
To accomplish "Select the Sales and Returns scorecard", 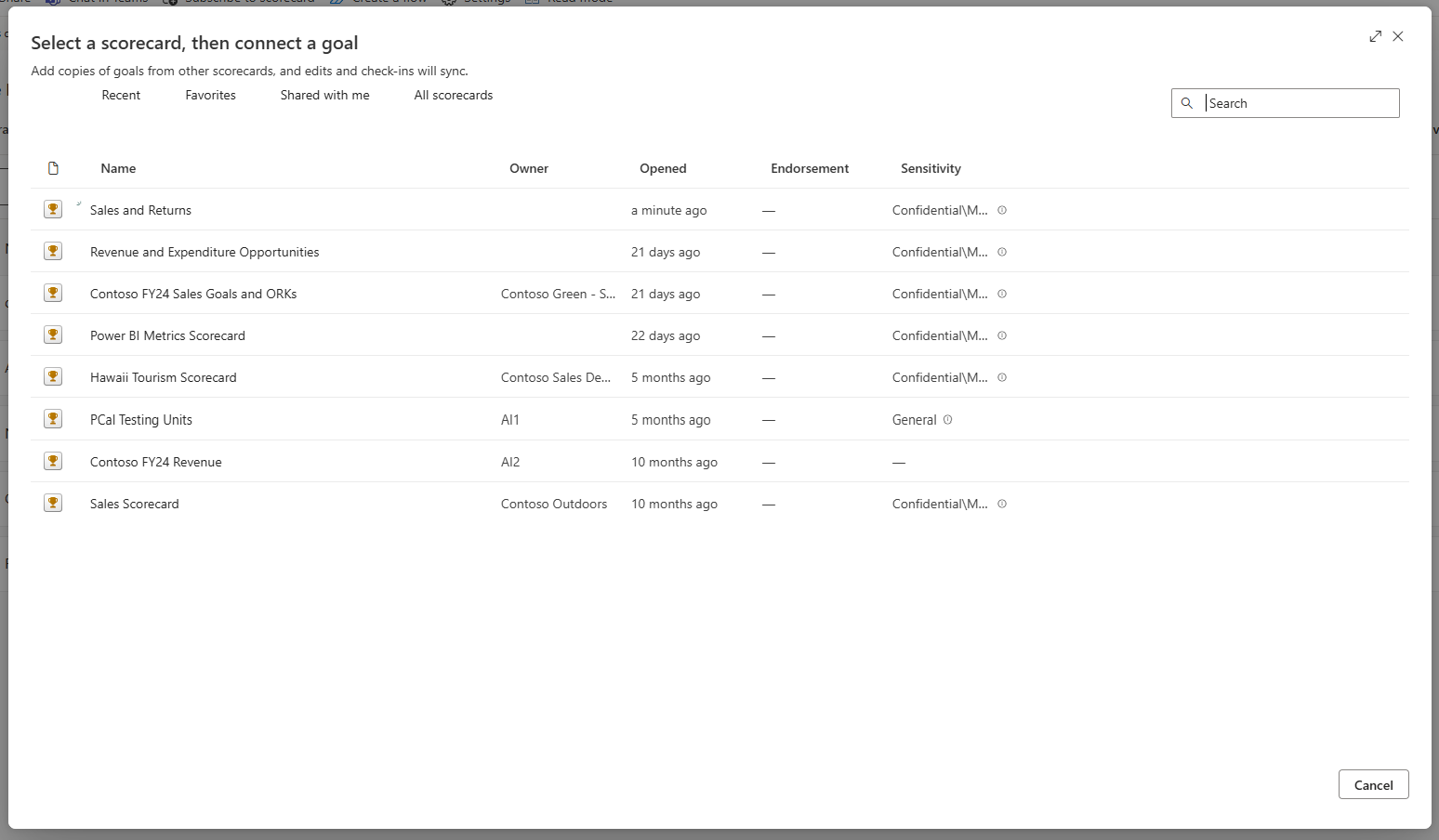I will (140, 210).
